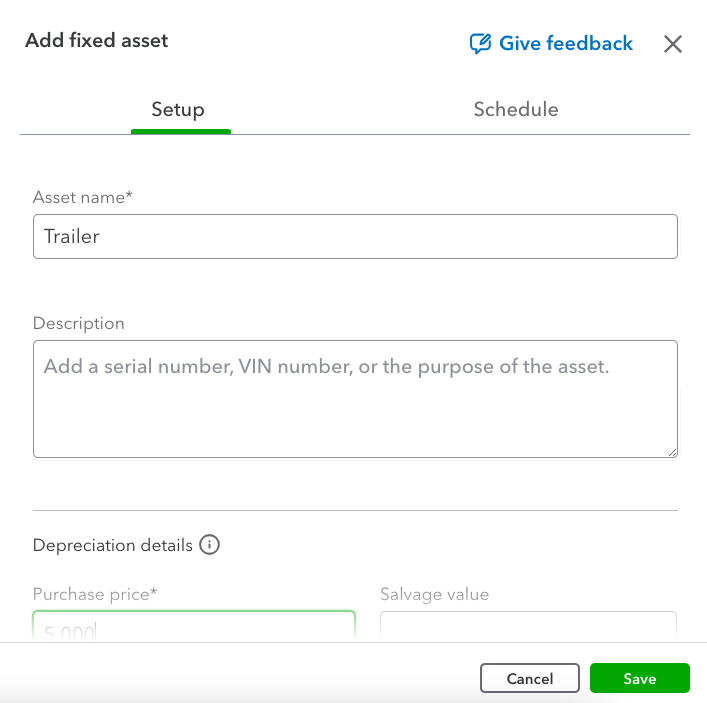
Task: Select the Salvage value input field
Action: [x=528, y=627]
